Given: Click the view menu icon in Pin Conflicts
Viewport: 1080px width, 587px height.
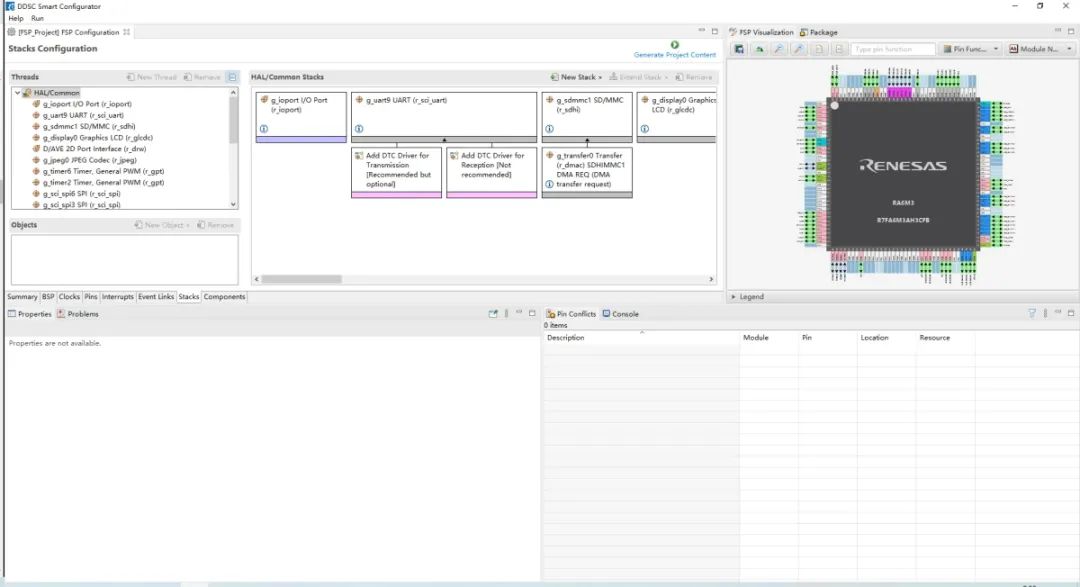Looking at the screenshot, I should [1045, 313].
